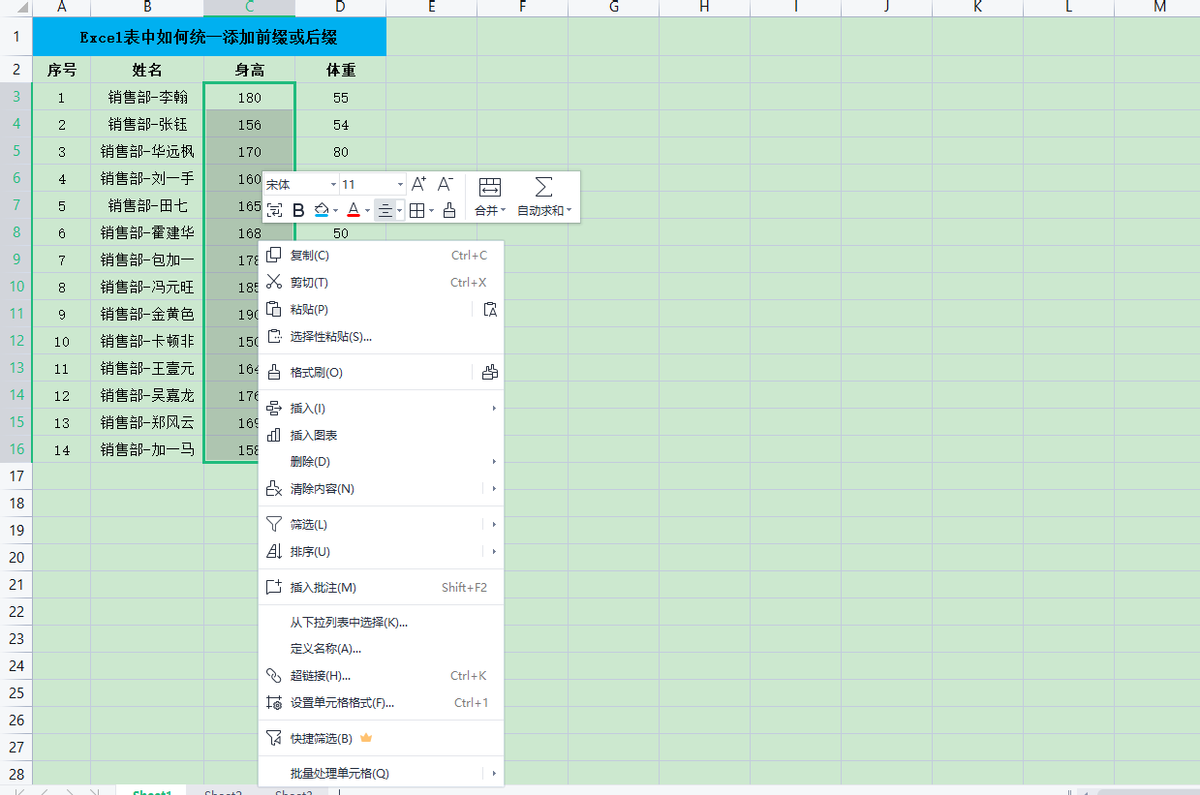
Task: Expand the 排序 submenu arrow
Action: pos(494,551)
